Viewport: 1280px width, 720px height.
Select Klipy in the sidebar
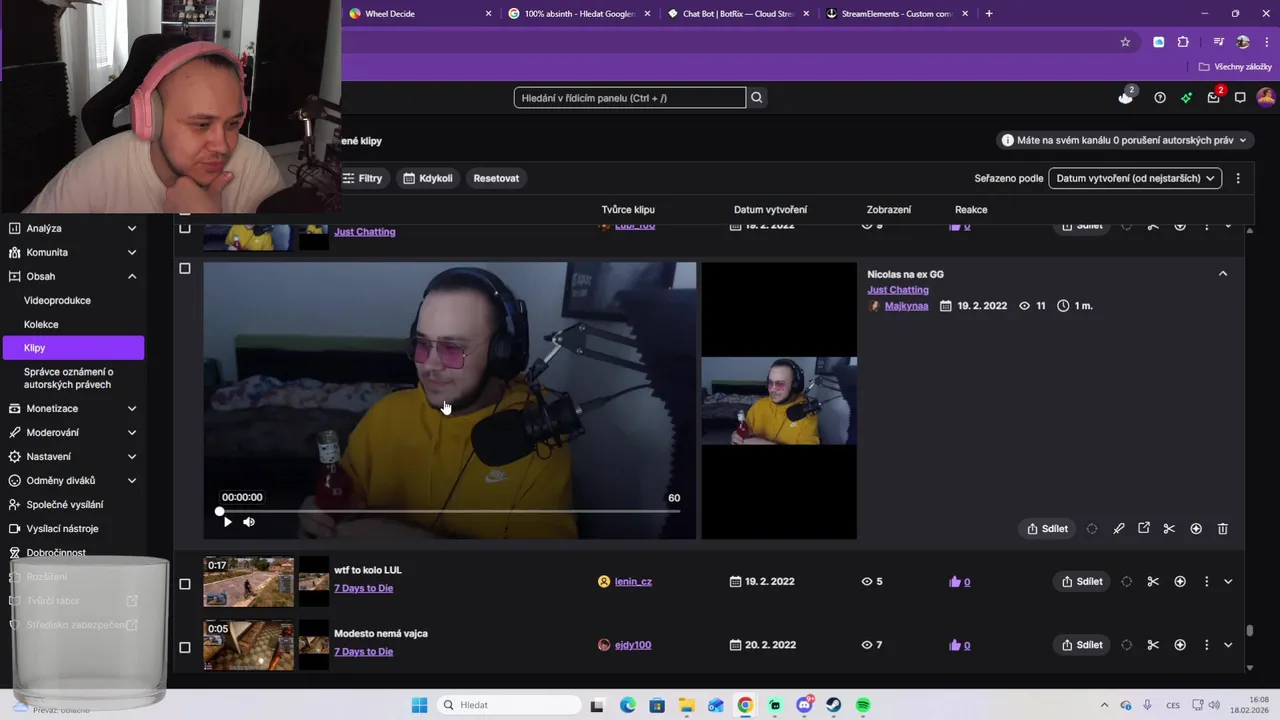point(73,348)
